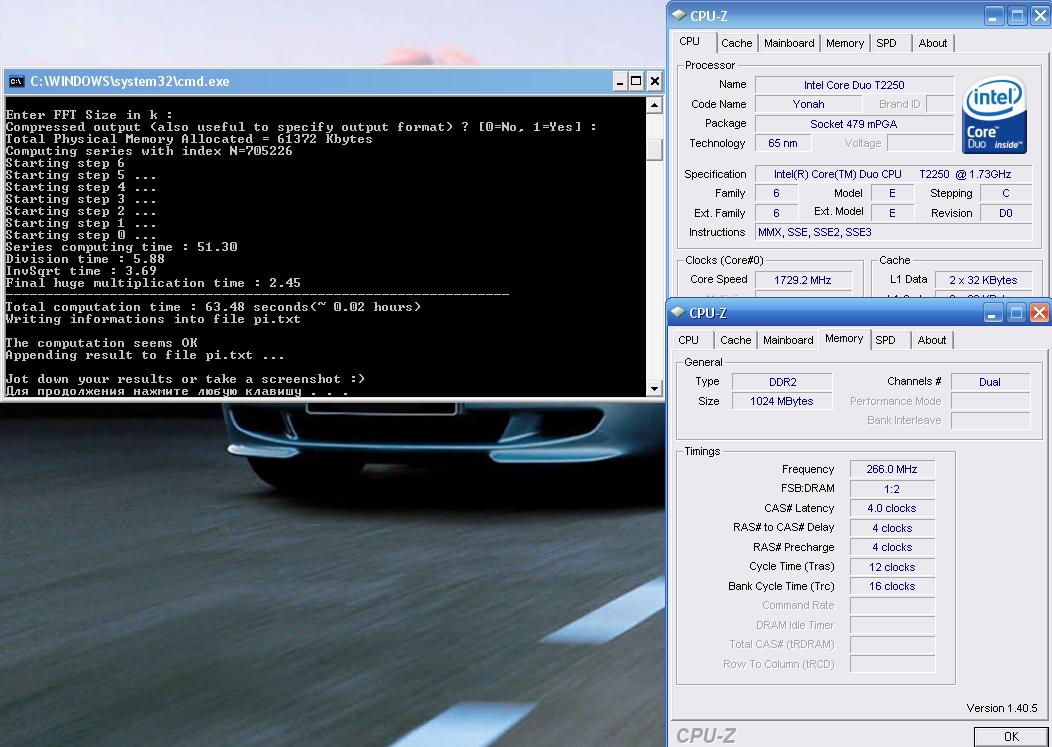The width and height of the screenshot is (1052, 747).
Task: Select the Memory tab in the lower CPU-Z window
Action: click(844, 339)
